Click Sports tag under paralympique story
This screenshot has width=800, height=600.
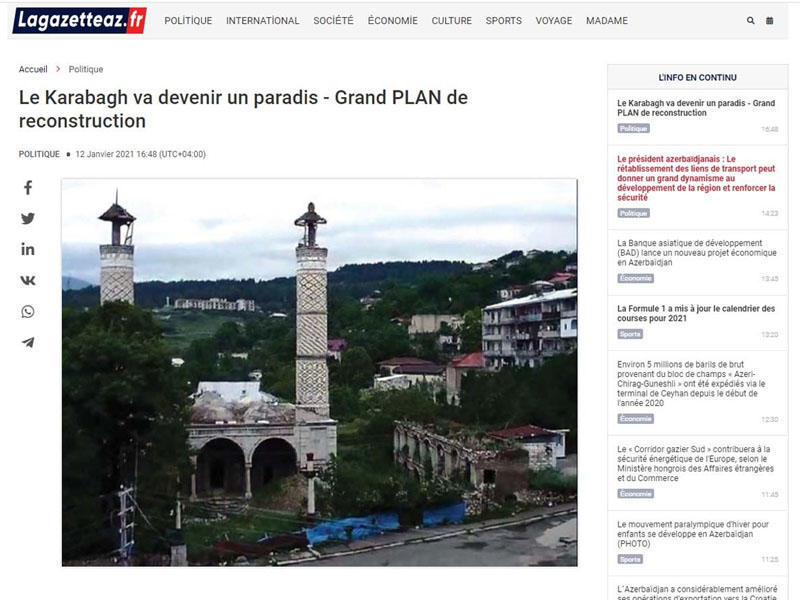(630, 559)
